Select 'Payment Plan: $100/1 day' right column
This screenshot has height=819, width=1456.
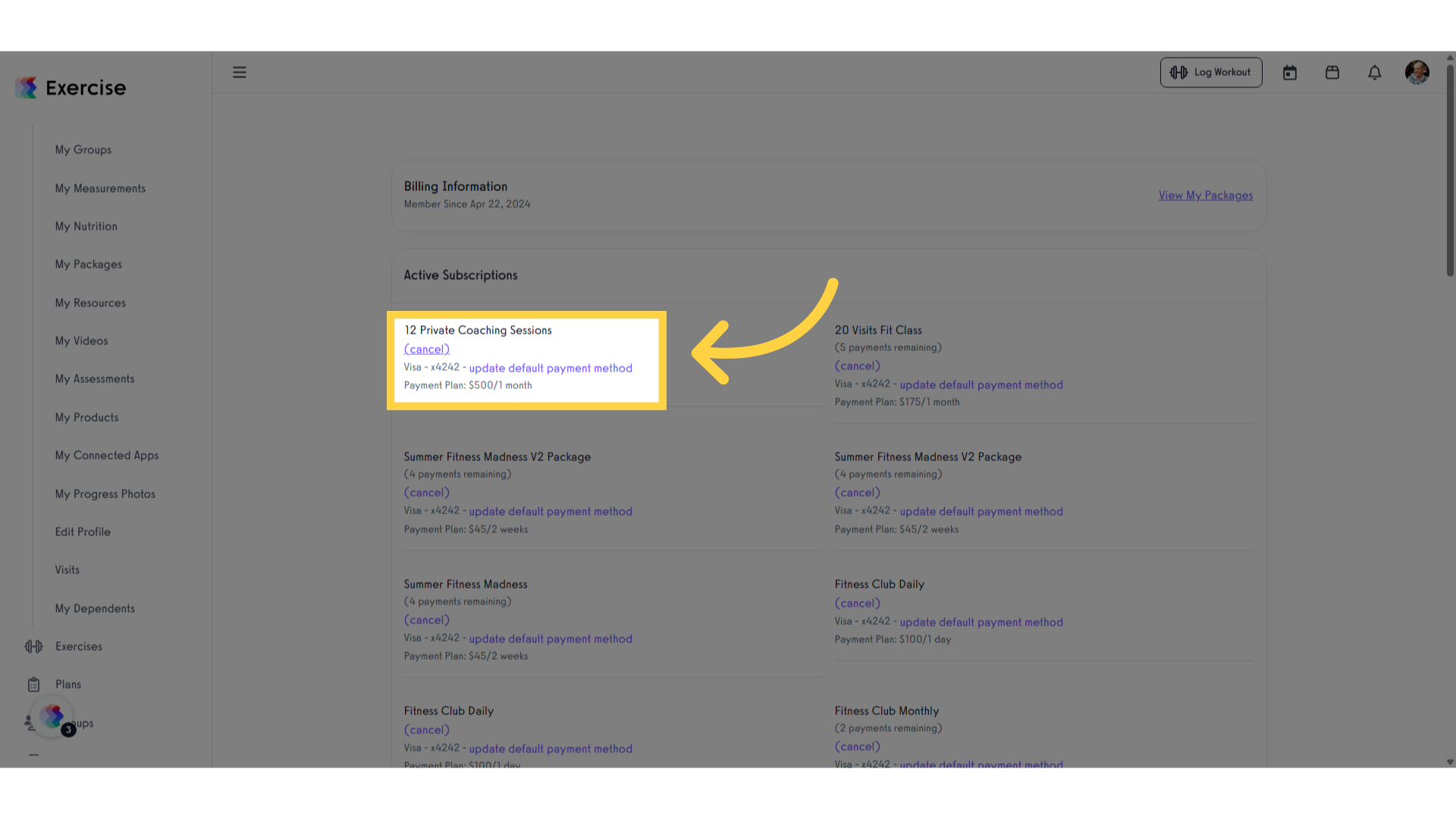(x=893, y=639)
